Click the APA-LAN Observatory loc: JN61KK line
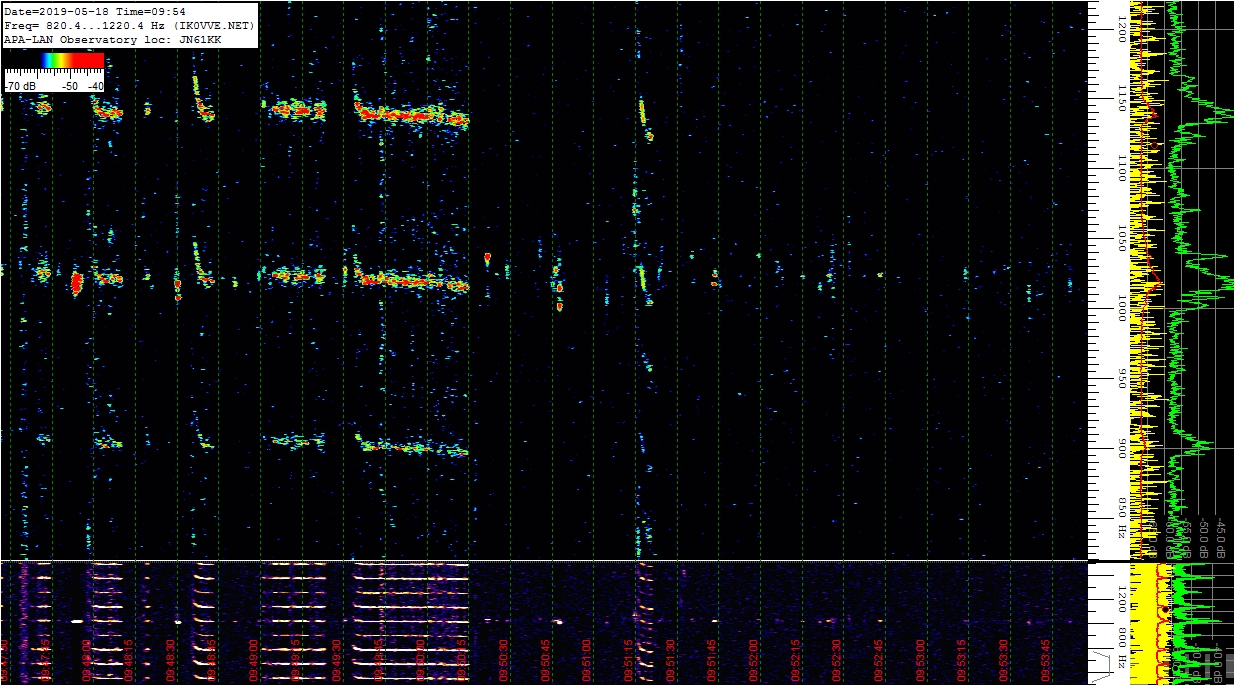The image size is (1235, 686). coord(113,39)
